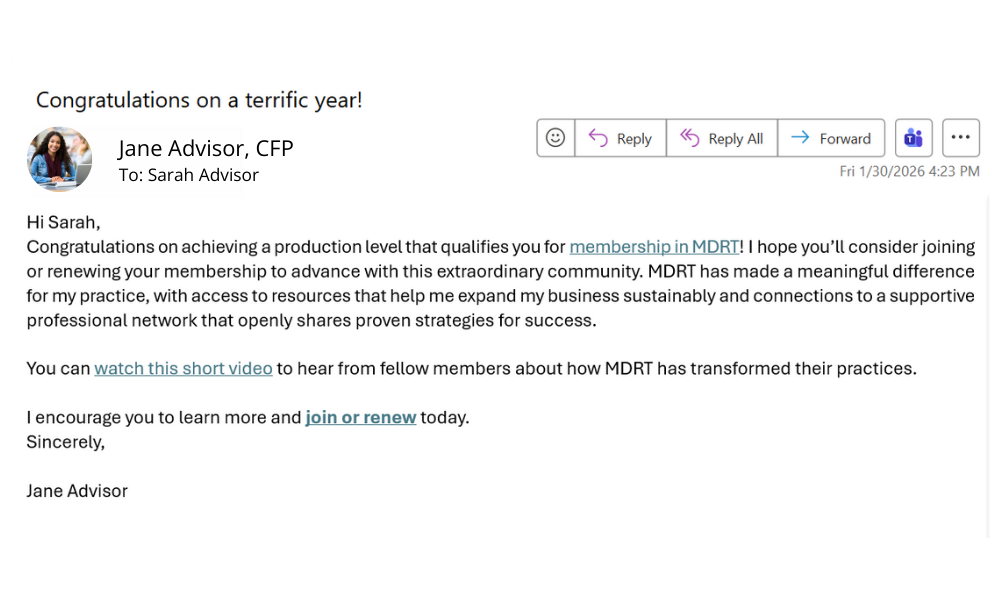Click the Reply All button
The image size is (1000, 600).
(x=721, y=138)
